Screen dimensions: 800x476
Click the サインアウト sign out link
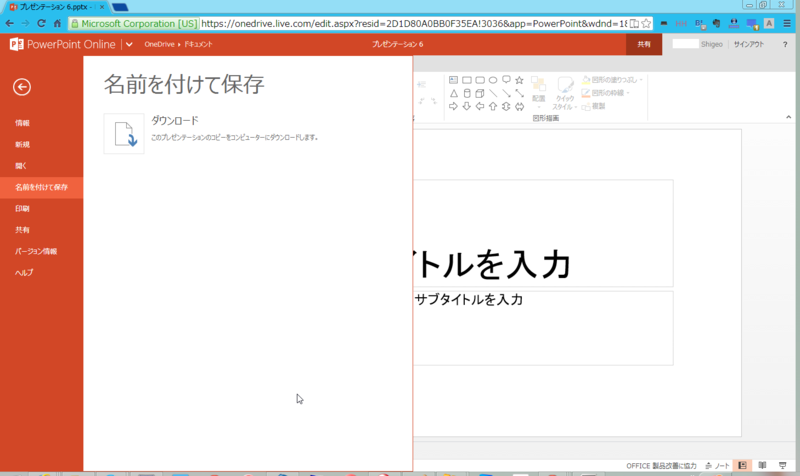coord(748,44)
